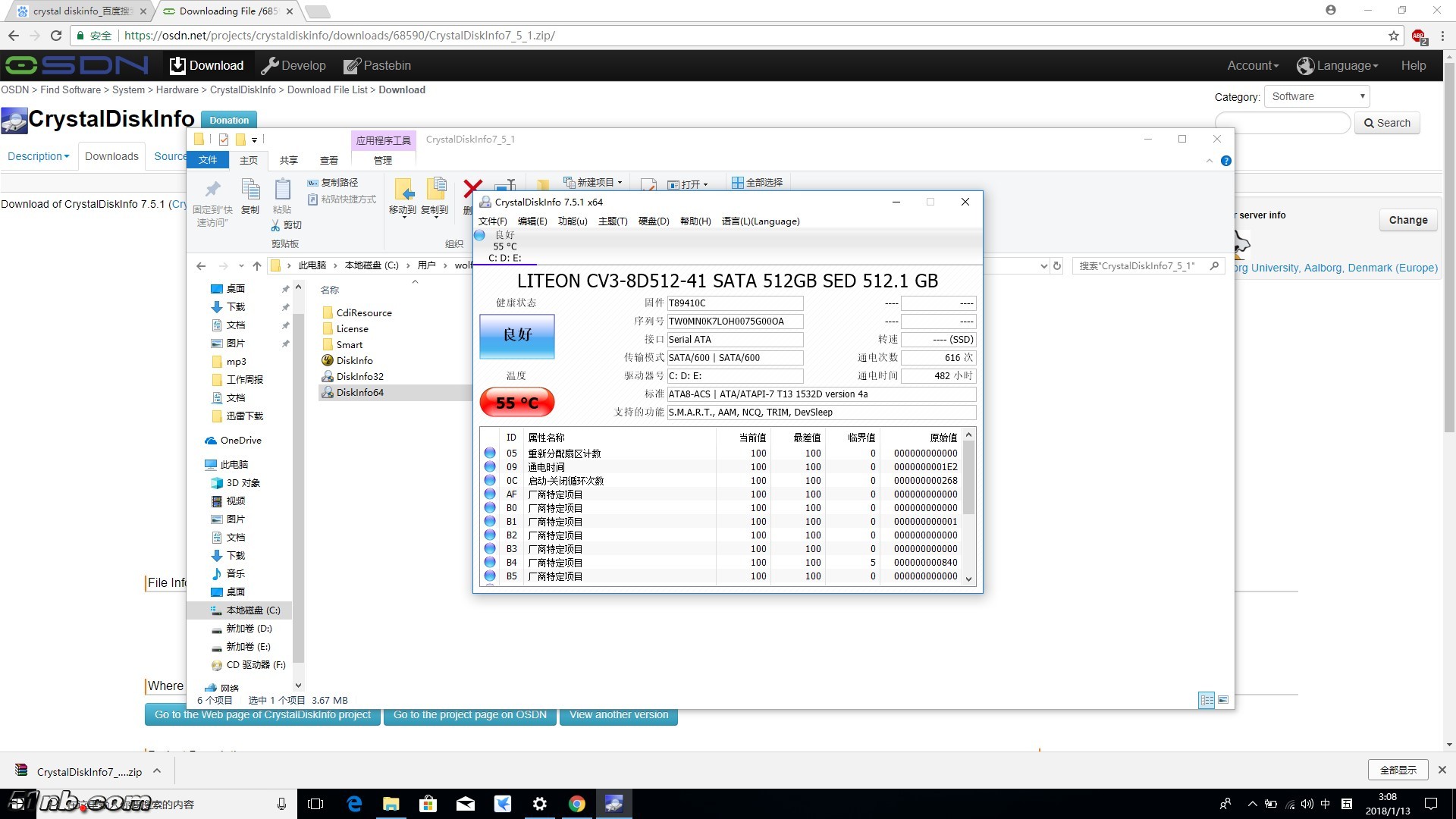Viewport: 1456px width, 819px height.
Task: Select the CdiResource folder
Action: (364, 313)
